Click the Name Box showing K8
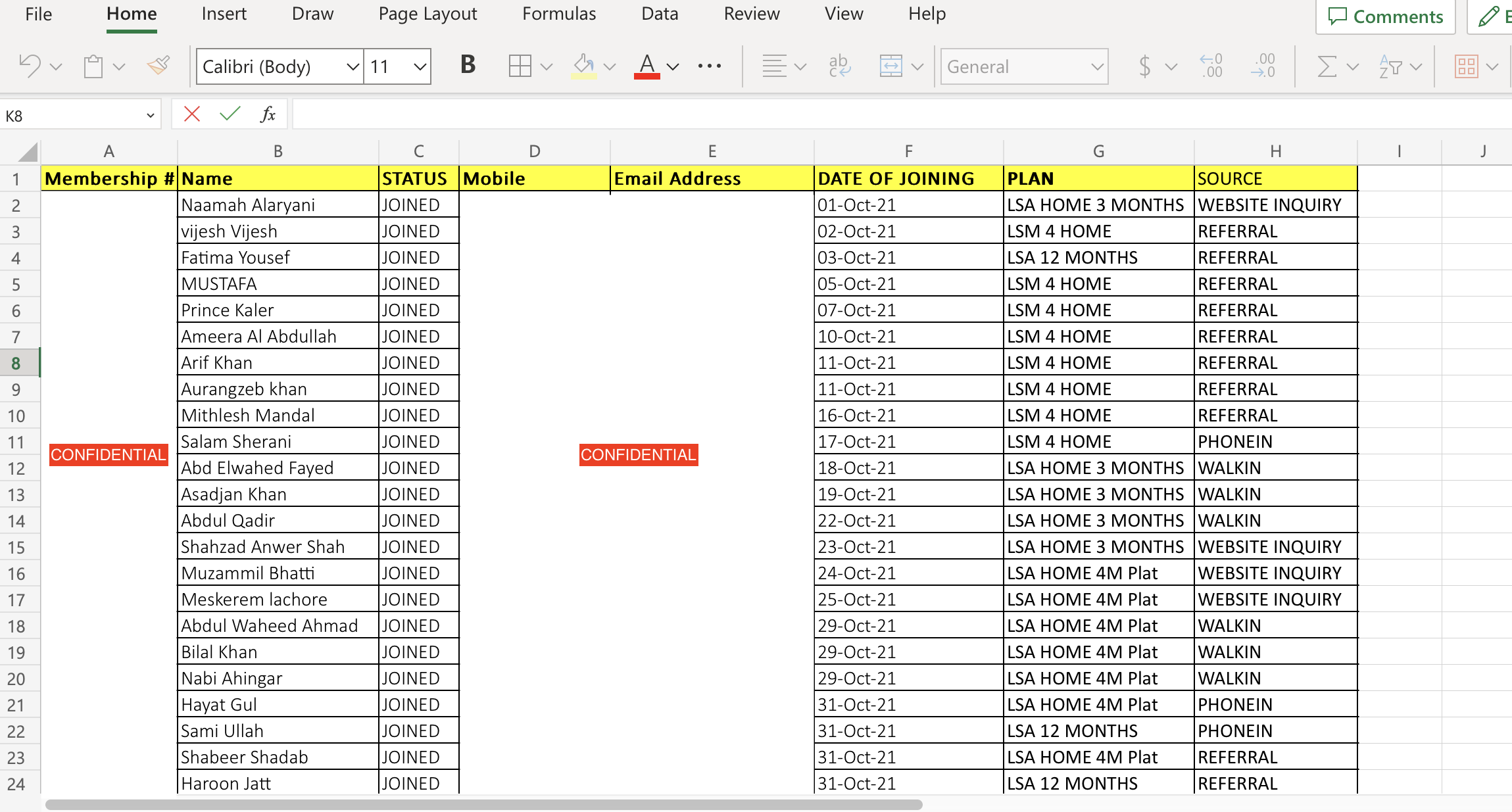Viewport: 1512px width, 812px height. 72,116
